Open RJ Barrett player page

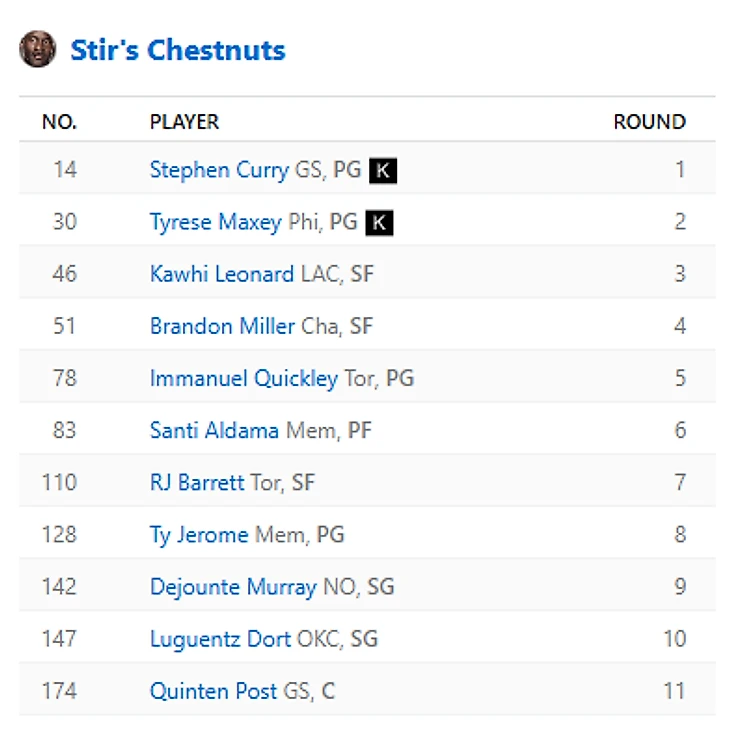point(196,482)
